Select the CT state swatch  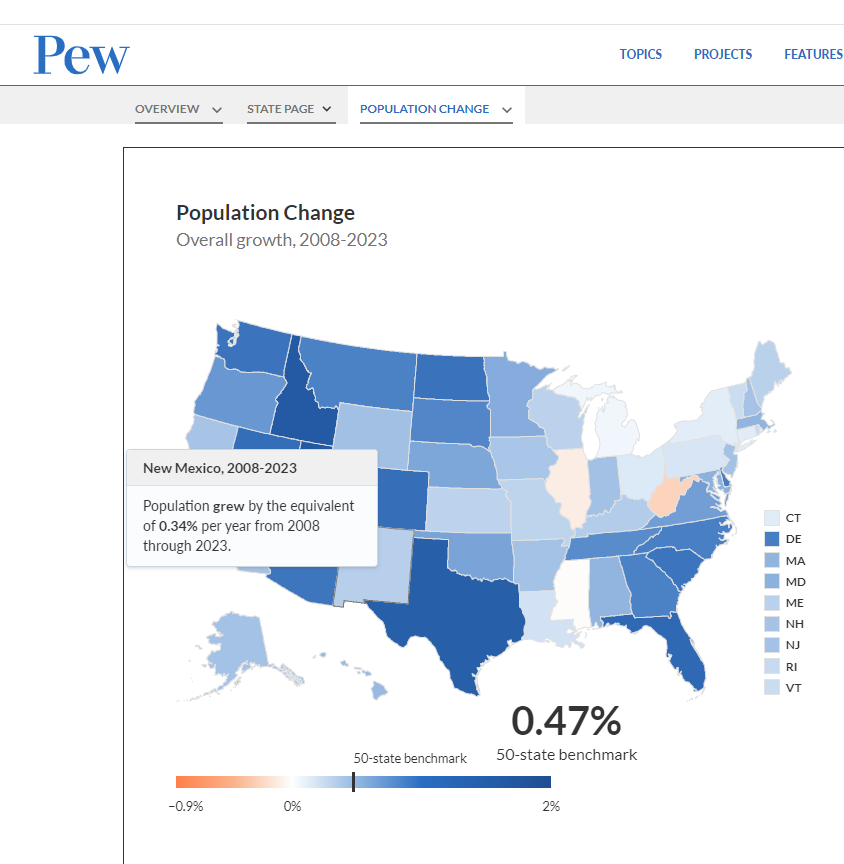(772, 518)
